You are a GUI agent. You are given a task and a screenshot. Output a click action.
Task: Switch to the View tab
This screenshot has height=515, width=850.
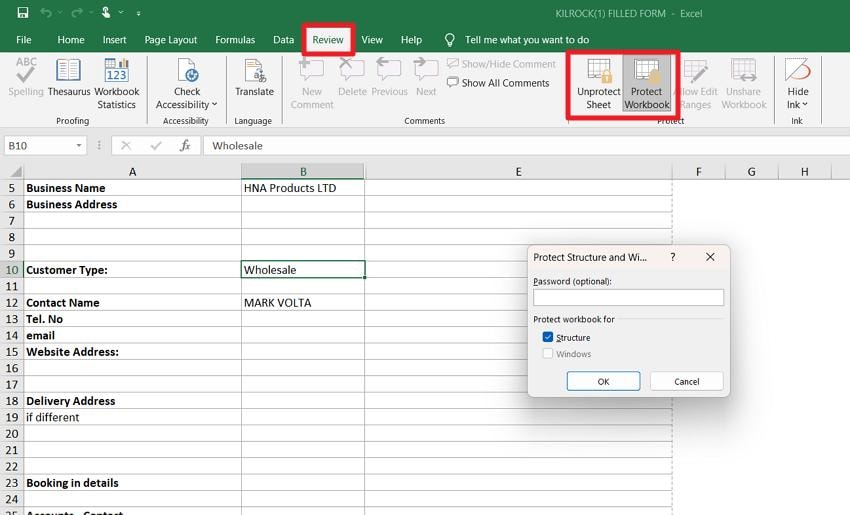tap(372, 40)
